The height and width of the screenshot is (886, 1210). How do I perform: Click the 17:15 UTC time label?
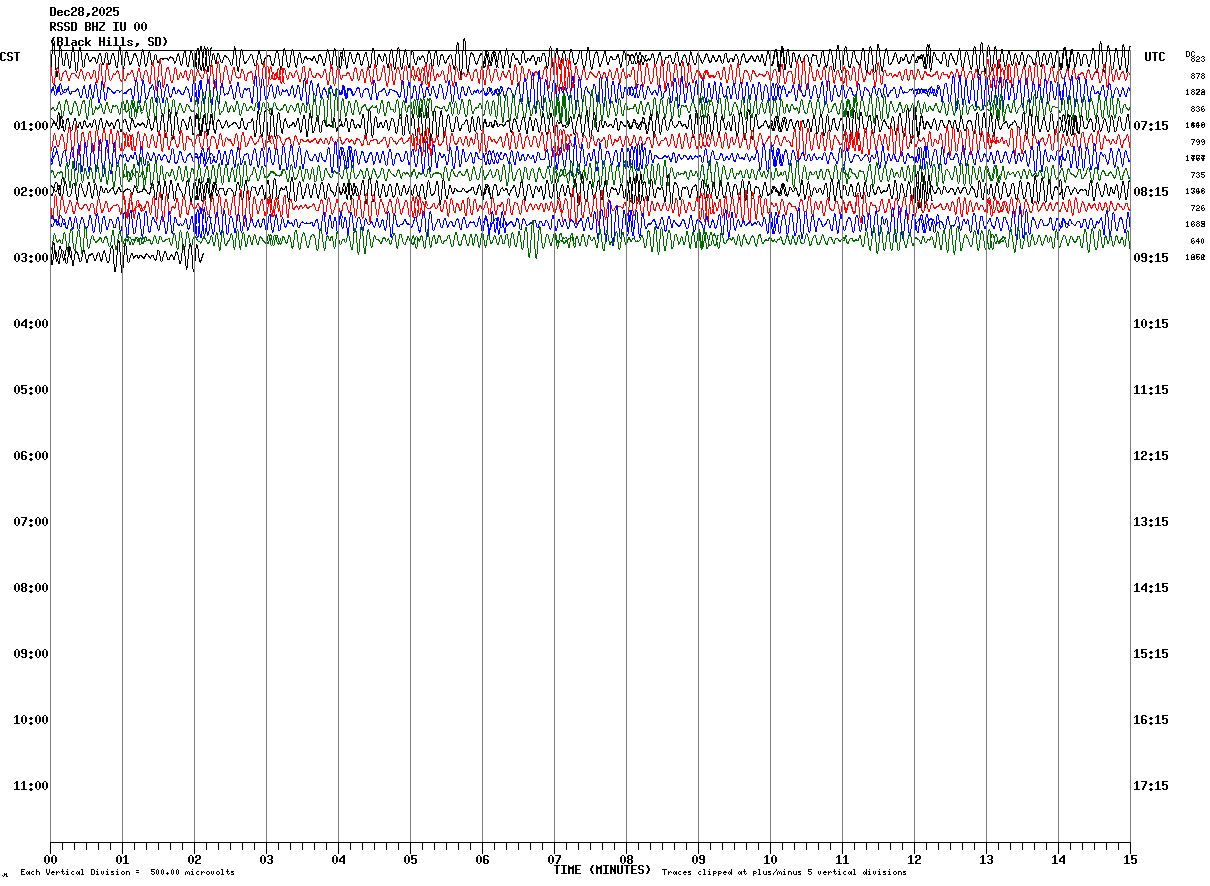click(x=1151, y=786)
